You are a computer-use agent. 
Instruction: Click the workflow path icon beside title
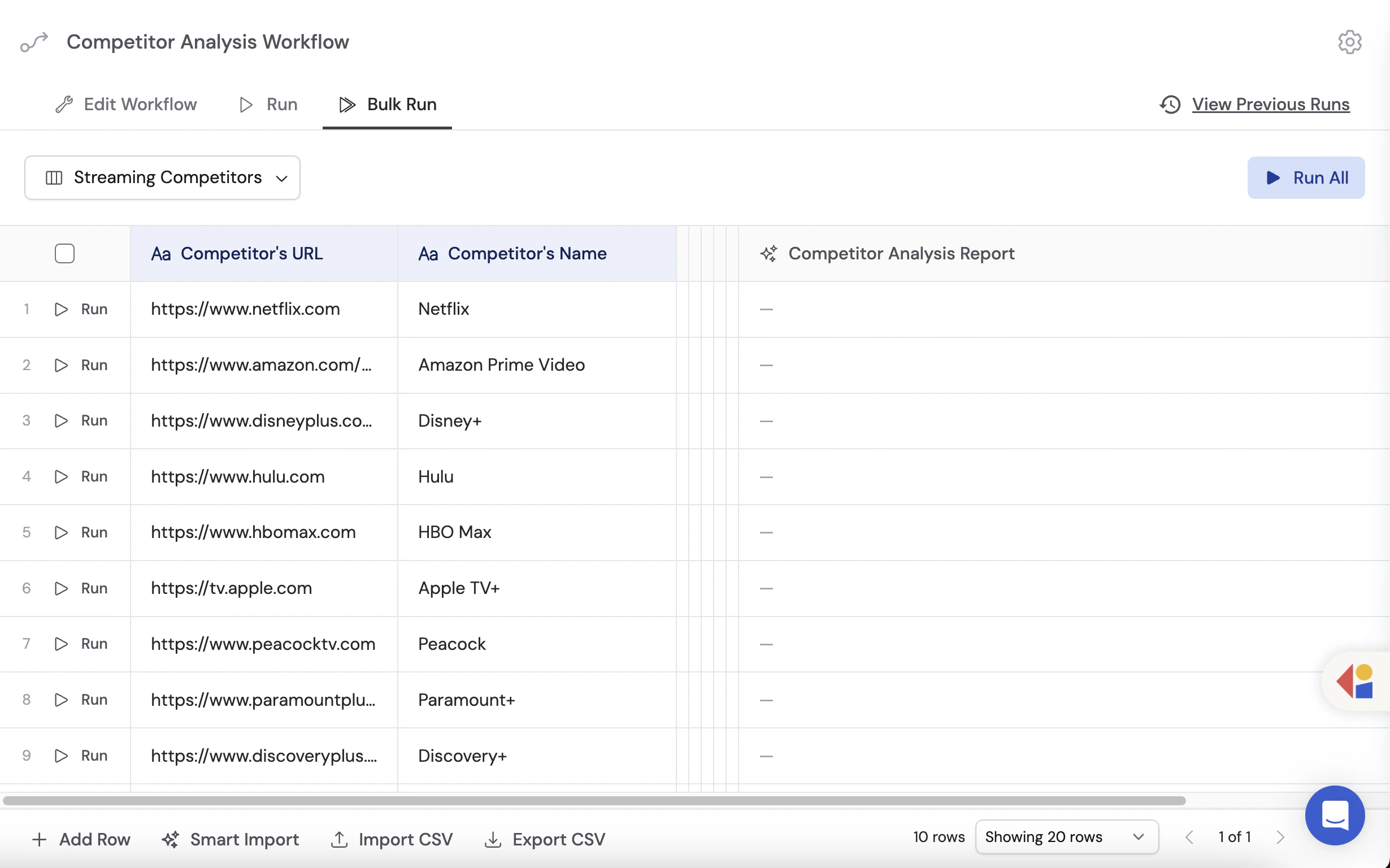(34, 42)
